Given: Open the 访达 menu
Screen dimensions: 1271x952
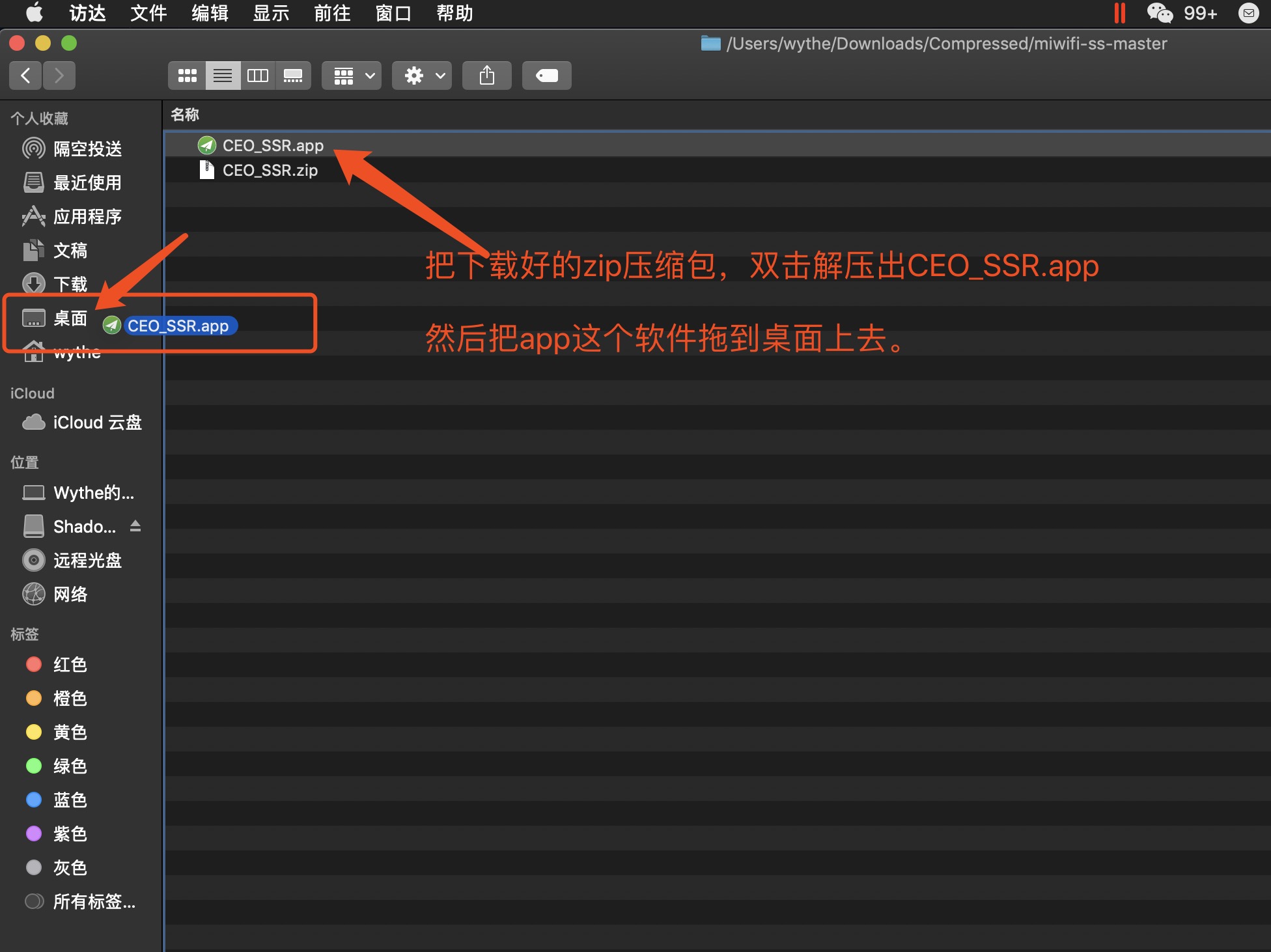Looking at the screenshot, I should pos(87,13).
